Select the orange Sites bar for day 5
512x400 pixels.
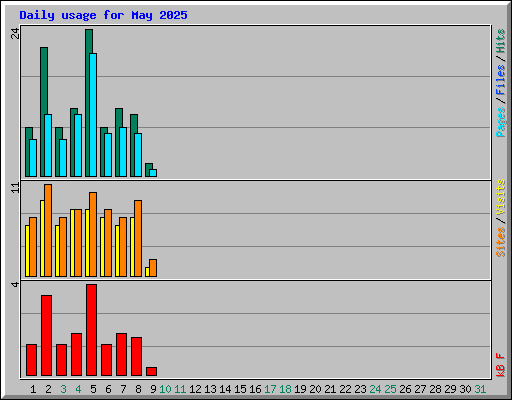click(93, 234)
